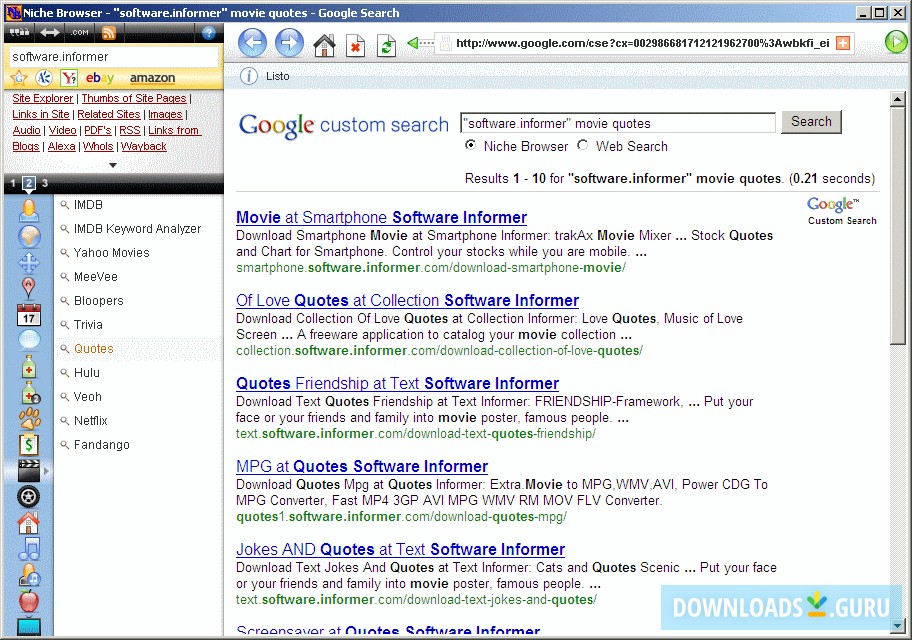Open Wayback link

144,146
